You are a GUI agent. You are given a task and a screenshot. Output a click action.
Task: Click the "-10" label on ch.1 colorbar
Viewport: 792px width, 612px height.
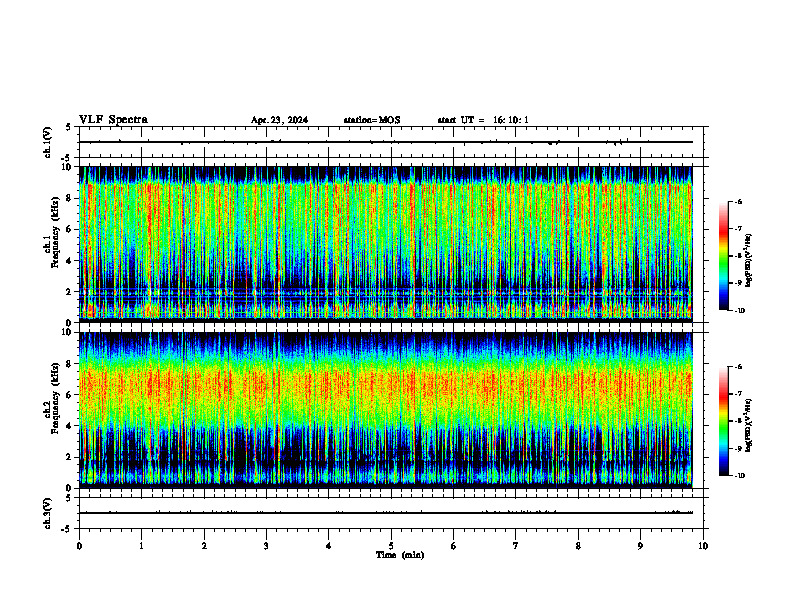740,311
